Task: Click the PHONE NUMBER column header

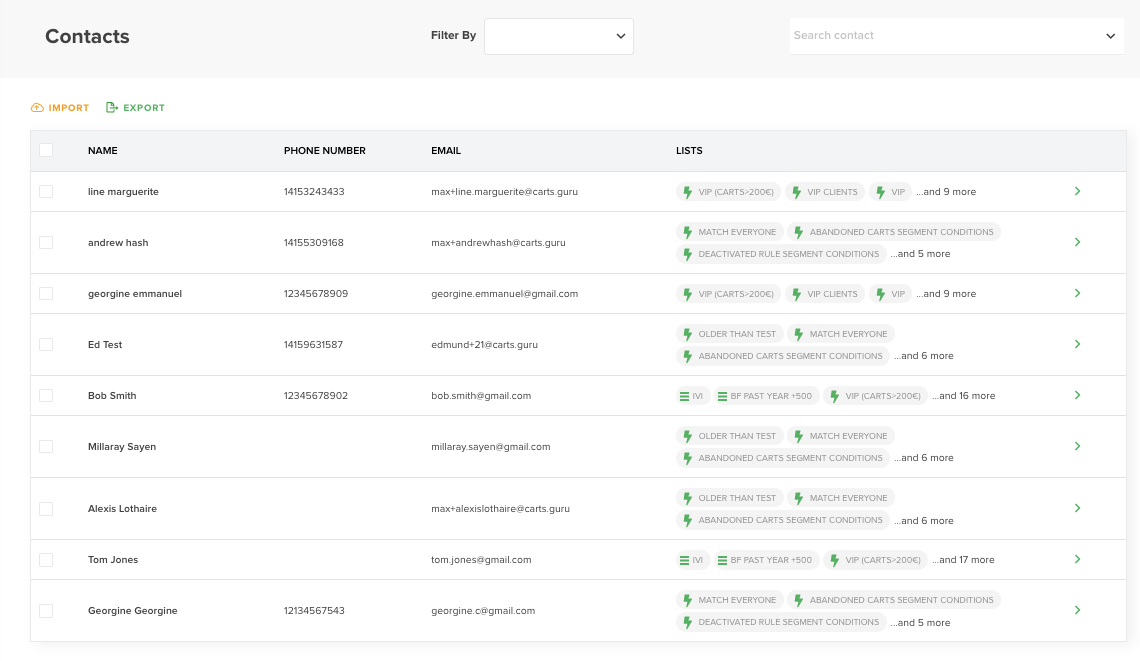Action: coord(324,151)
